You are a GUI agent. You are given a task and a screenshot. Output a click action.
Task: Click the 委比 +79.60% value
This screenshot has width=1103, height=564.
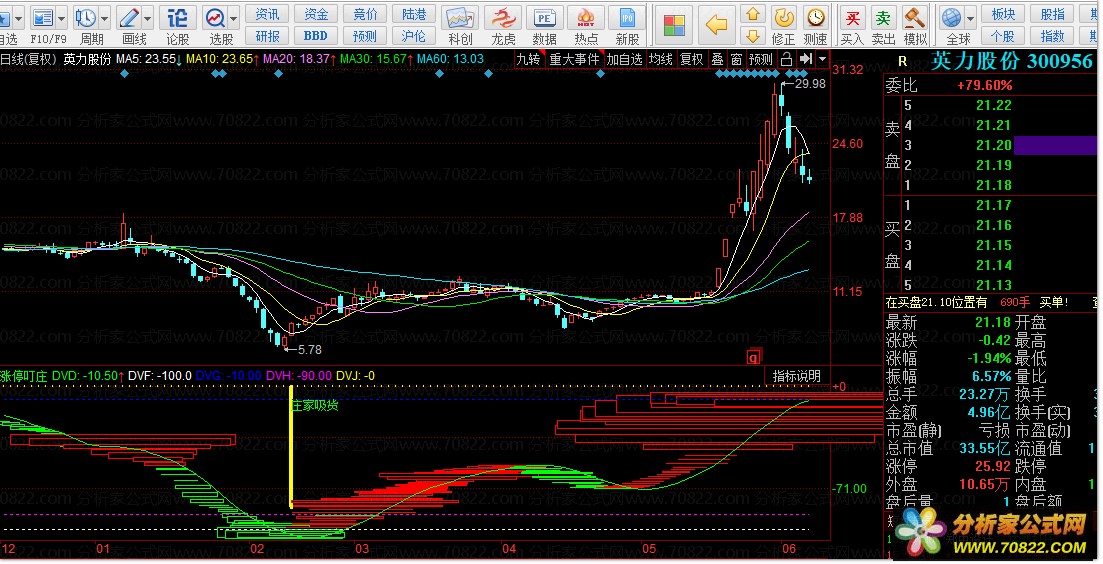pos(984,86)
